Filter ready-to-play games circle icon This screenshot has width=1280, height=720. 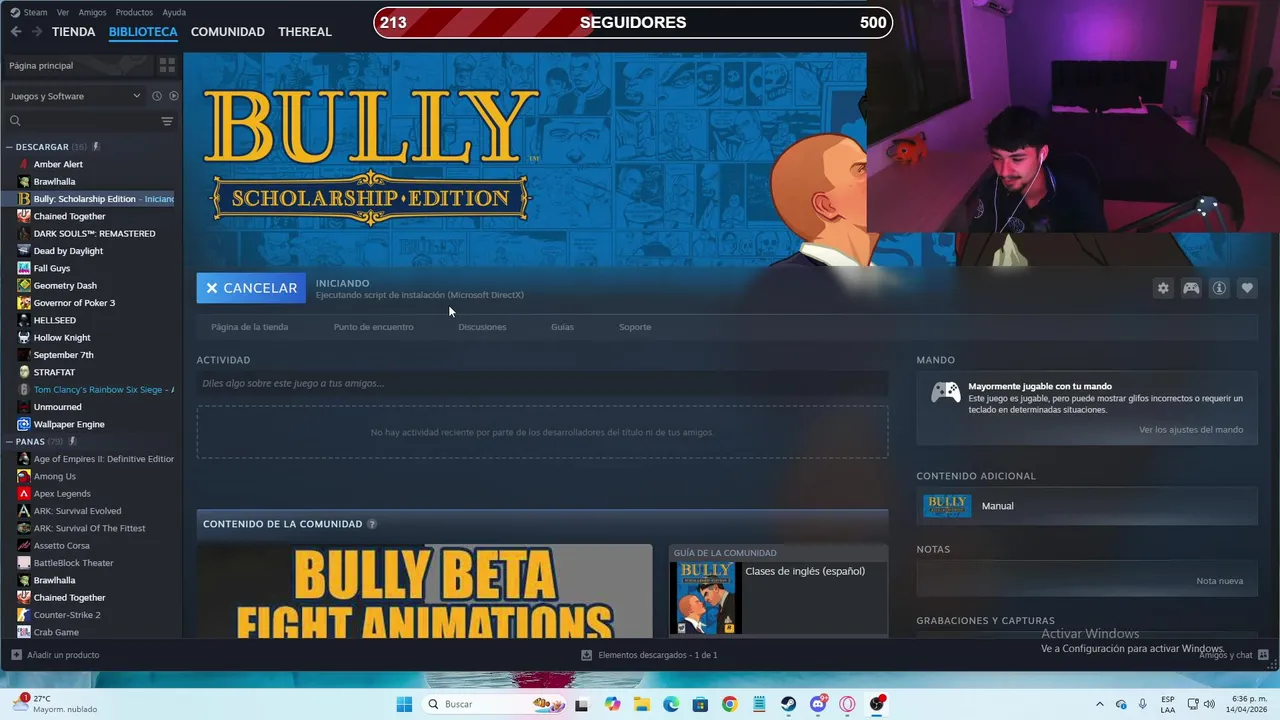(174, 96)
